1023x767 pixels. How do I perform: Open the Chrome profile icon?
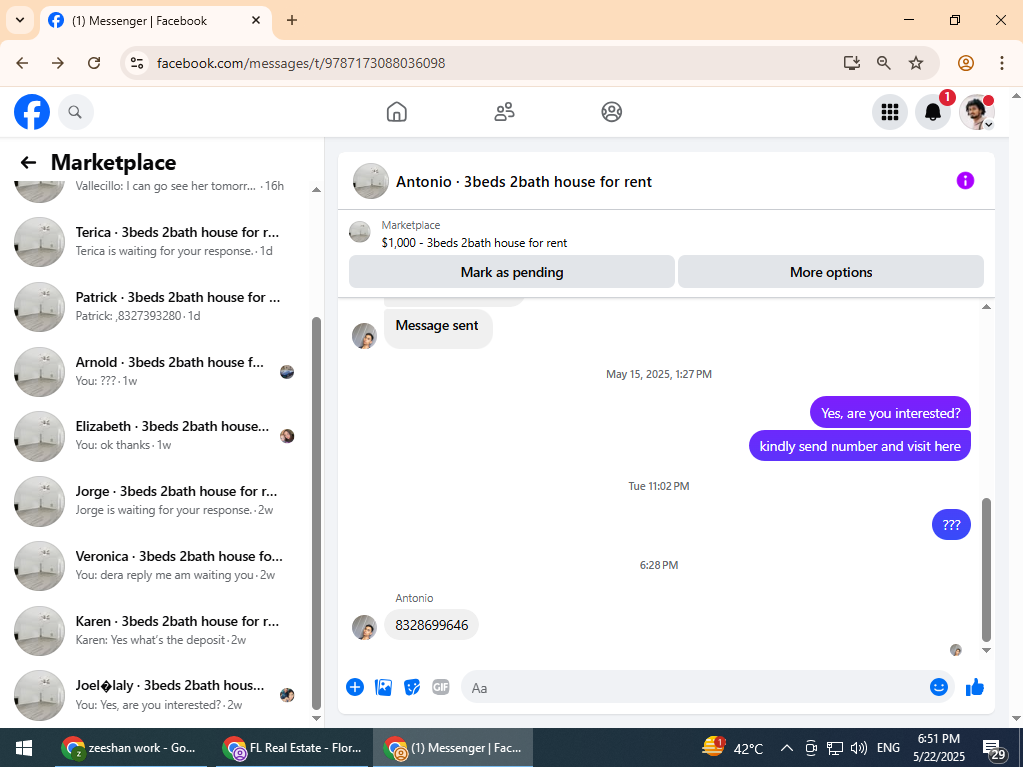[966, 63]
